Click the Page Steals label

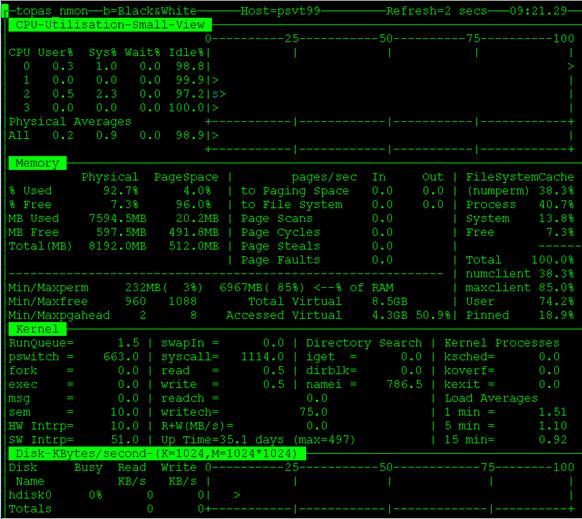tap(280, 246)
